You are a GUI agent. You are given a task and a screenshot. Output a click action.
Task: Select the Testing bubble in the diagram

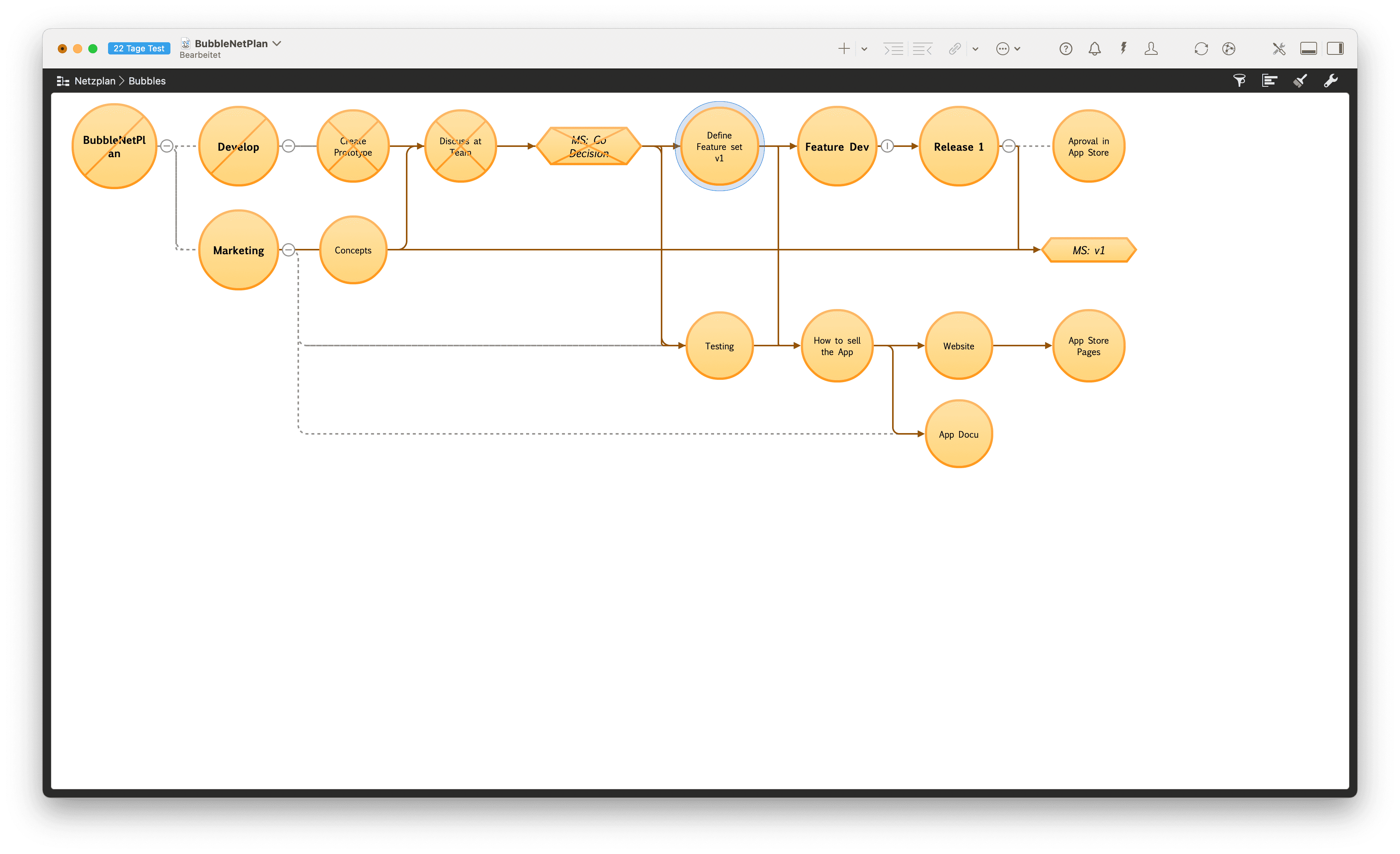tap(719, 346)
